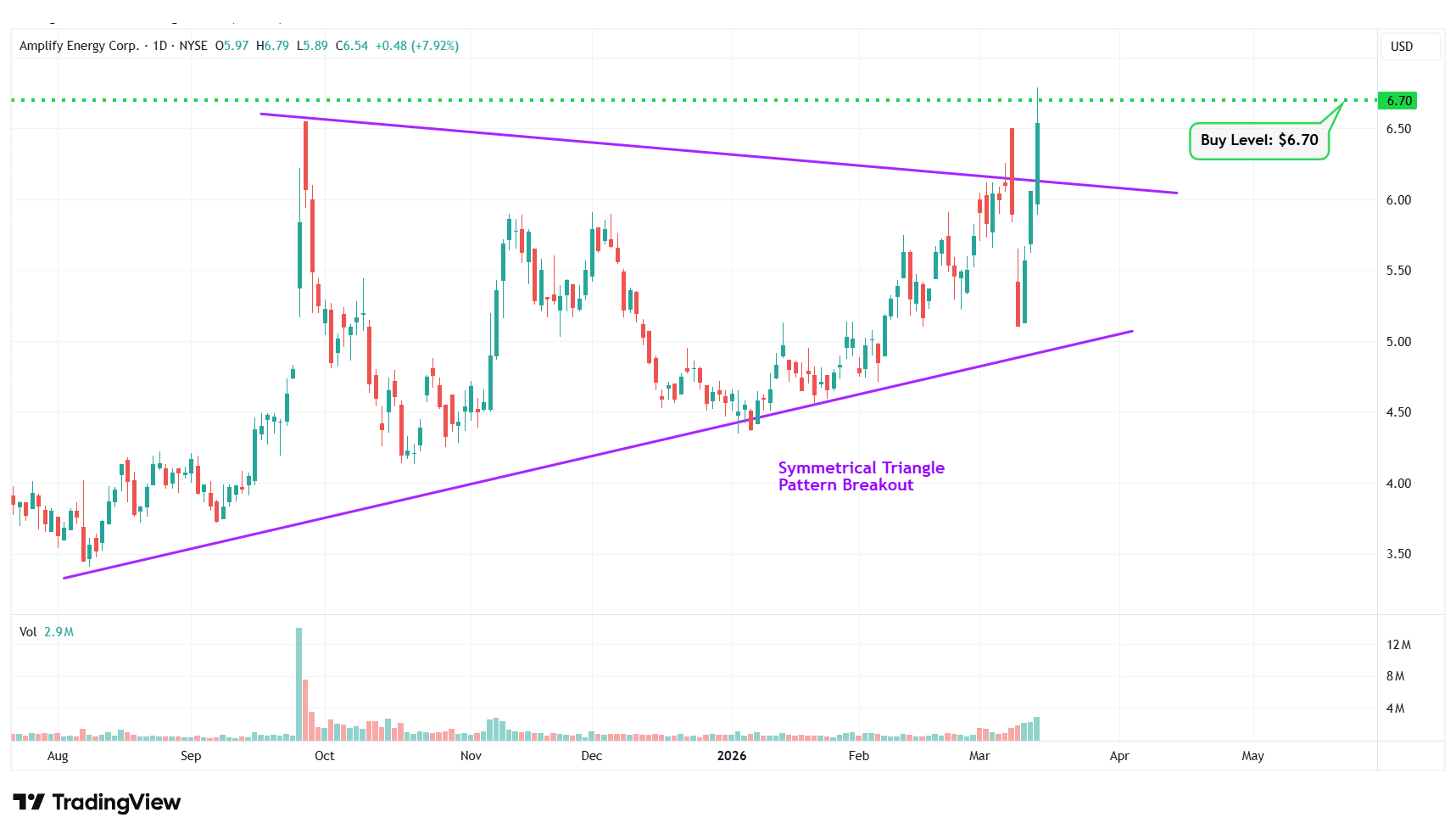The height and width of the screenshot is (834, 1456).
Task: Click the Aug label on time axis
Action: tap(58, 756)
